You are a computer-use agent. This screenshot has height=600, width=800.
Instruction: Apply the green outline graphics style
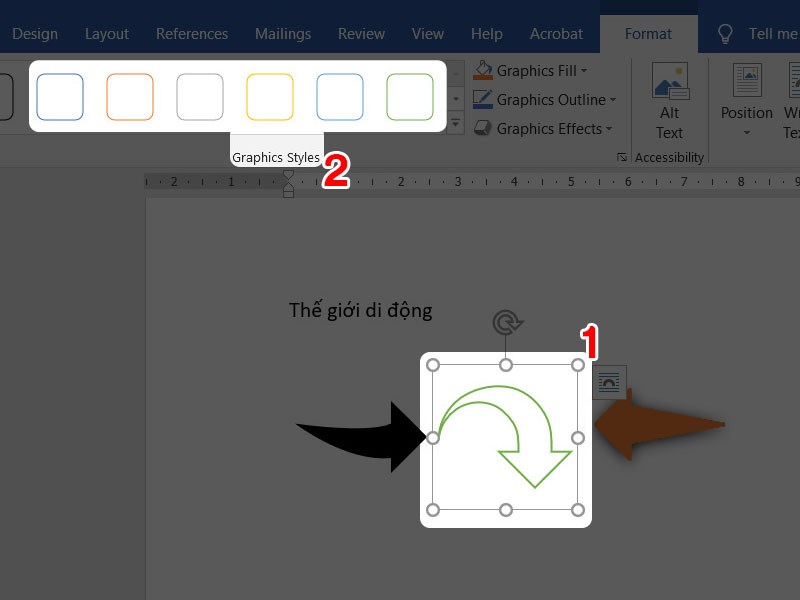pyautogui.click(x=410, y=96)
